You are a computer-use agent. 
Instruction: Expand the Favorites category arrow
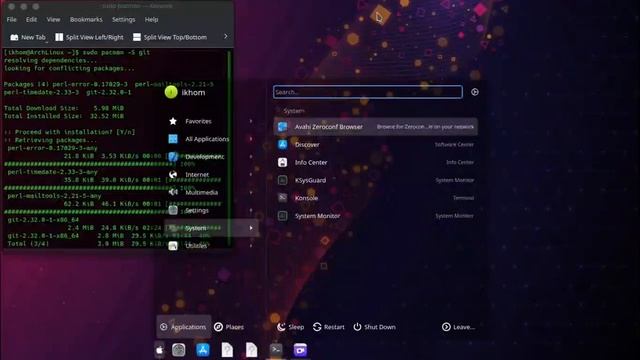click(x=251, y=121)
